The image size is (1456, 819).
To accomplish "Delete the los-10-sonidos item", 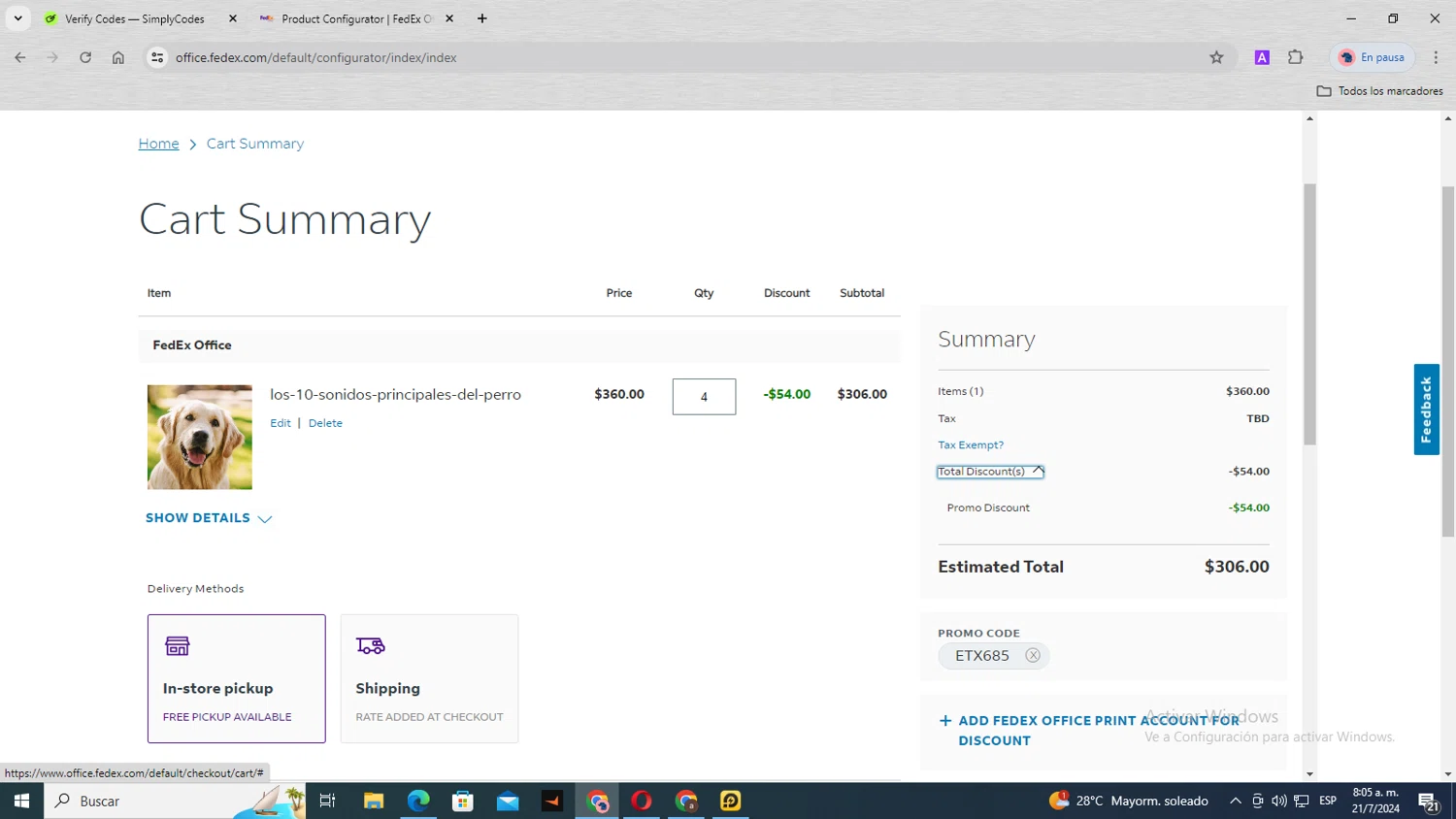I will click(x=325, y=423).
